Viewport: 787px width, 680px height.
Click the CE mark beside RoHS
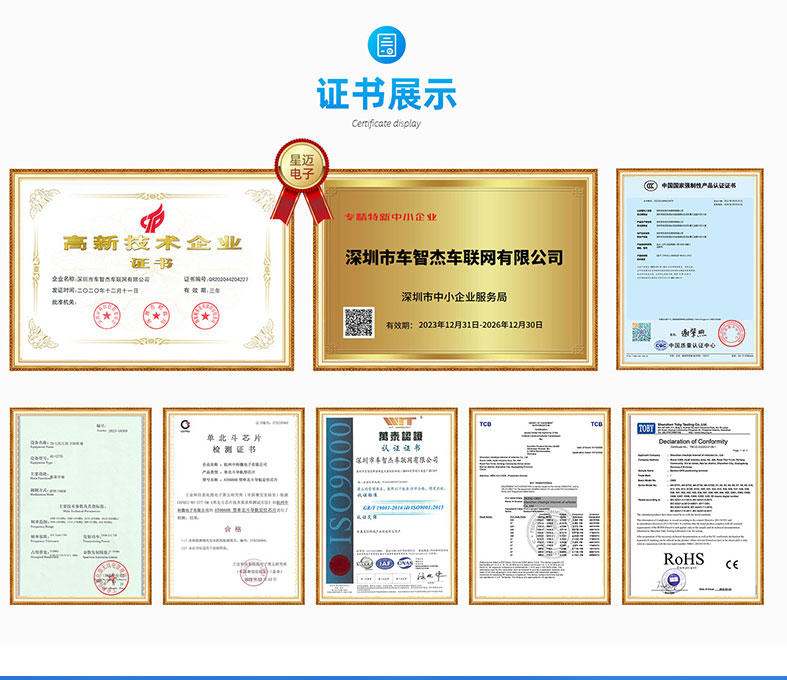click(x=732, y=565)
